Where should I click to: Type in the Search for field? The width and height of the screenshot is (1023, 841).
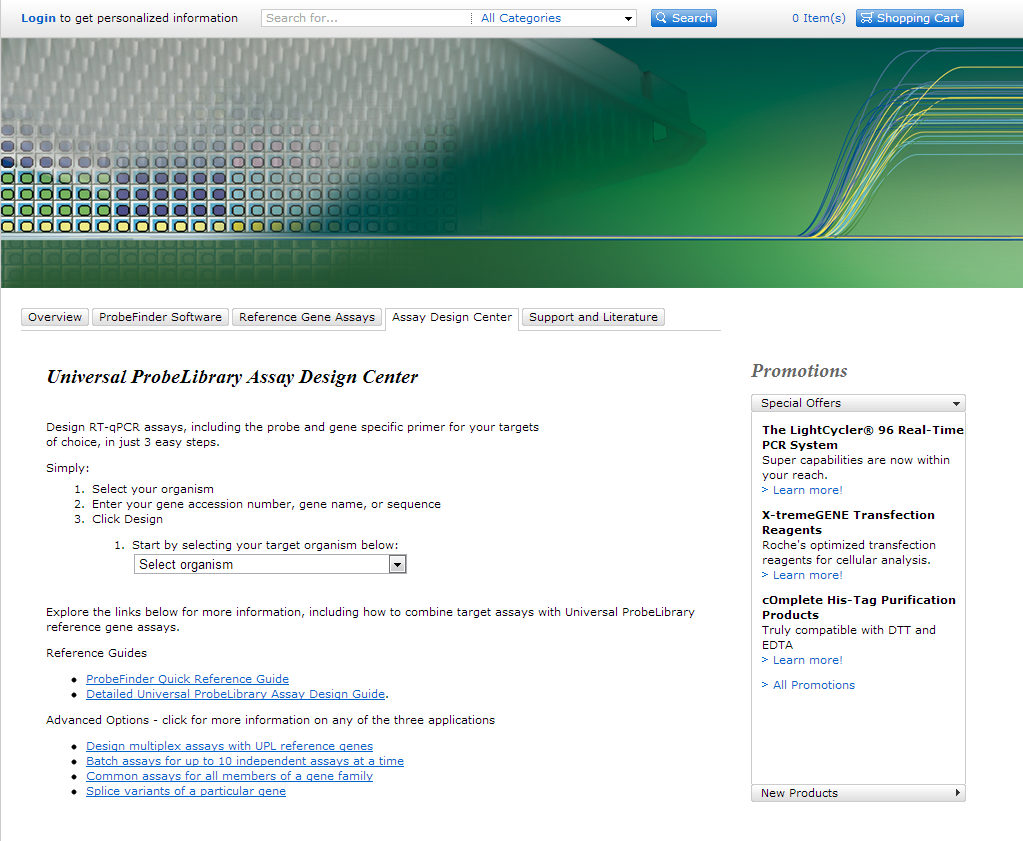click(366, 18)
